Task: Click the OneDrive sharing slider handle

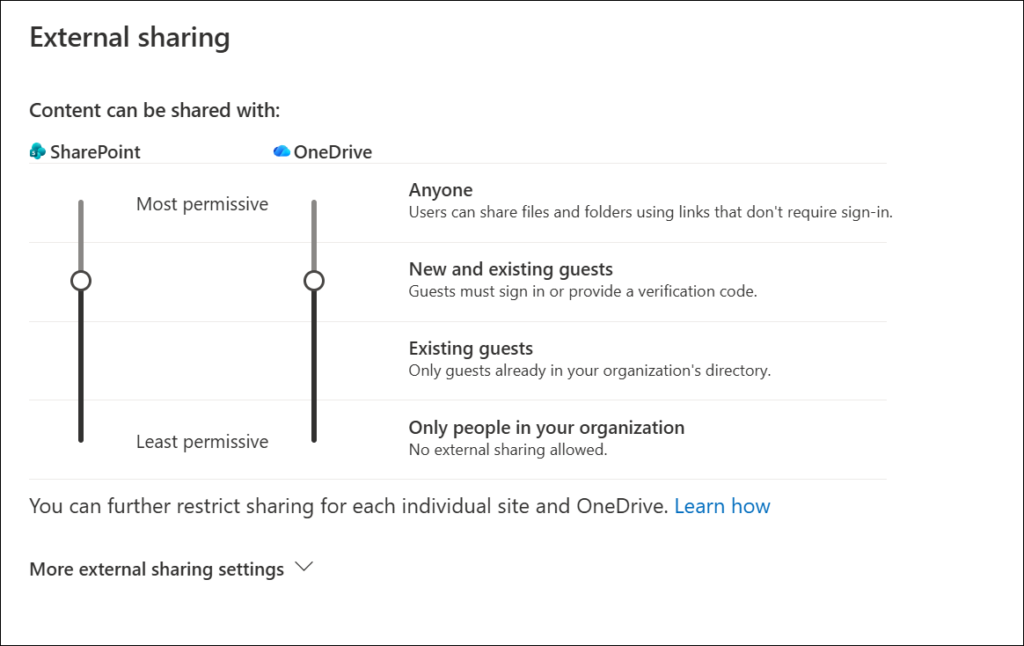Action: click(314, 281)
